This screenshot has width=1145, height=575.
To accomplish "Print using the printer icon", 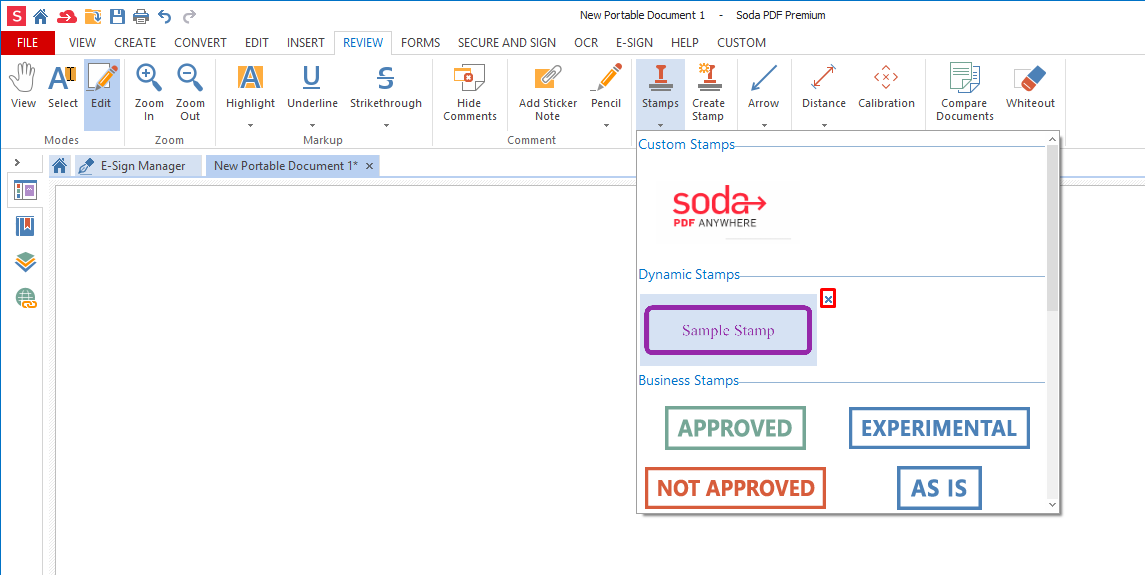I will point(141,15).
